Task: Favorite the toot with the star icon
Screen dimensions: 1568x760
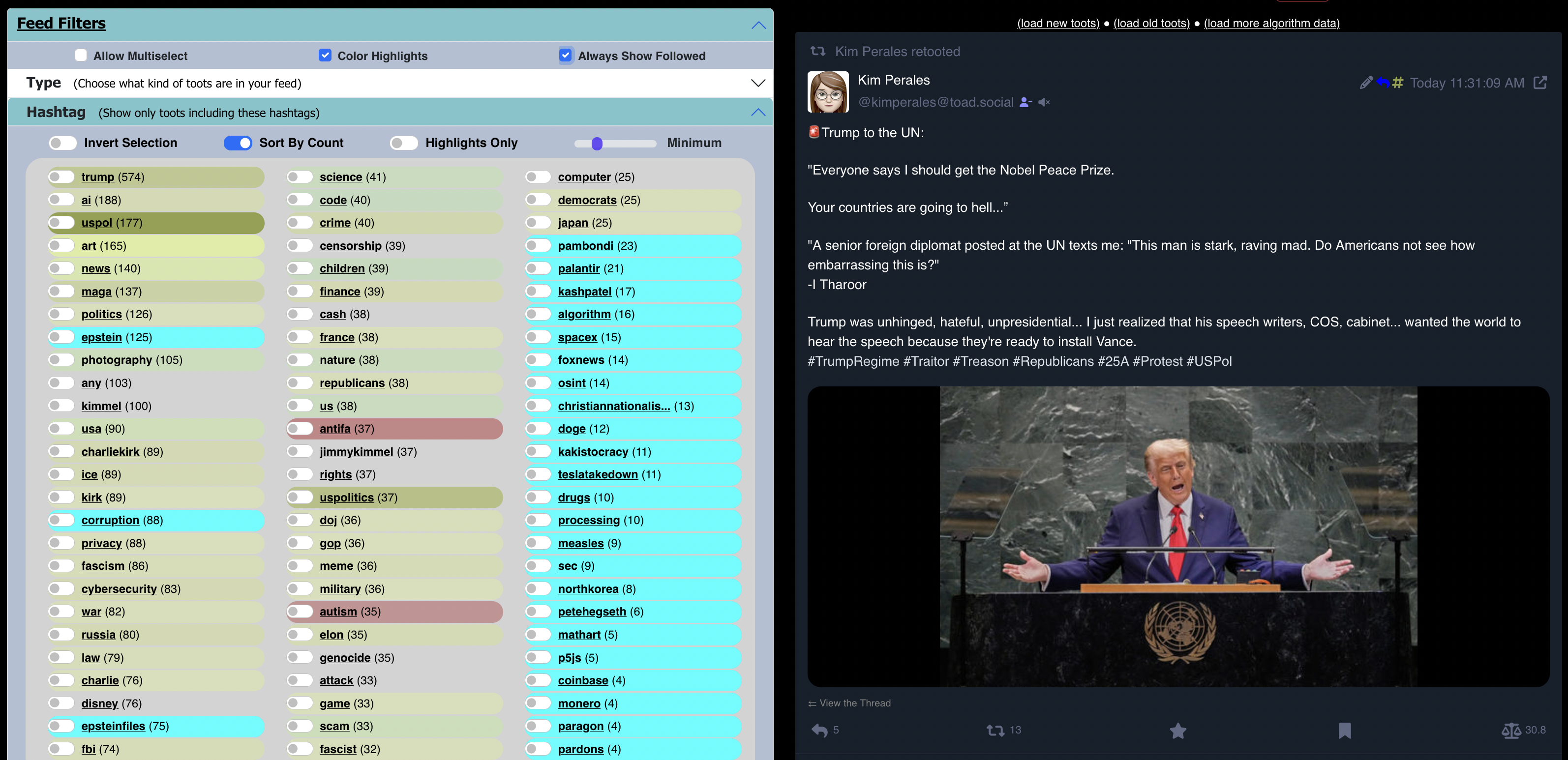Action: click(x=1178, y=730)
